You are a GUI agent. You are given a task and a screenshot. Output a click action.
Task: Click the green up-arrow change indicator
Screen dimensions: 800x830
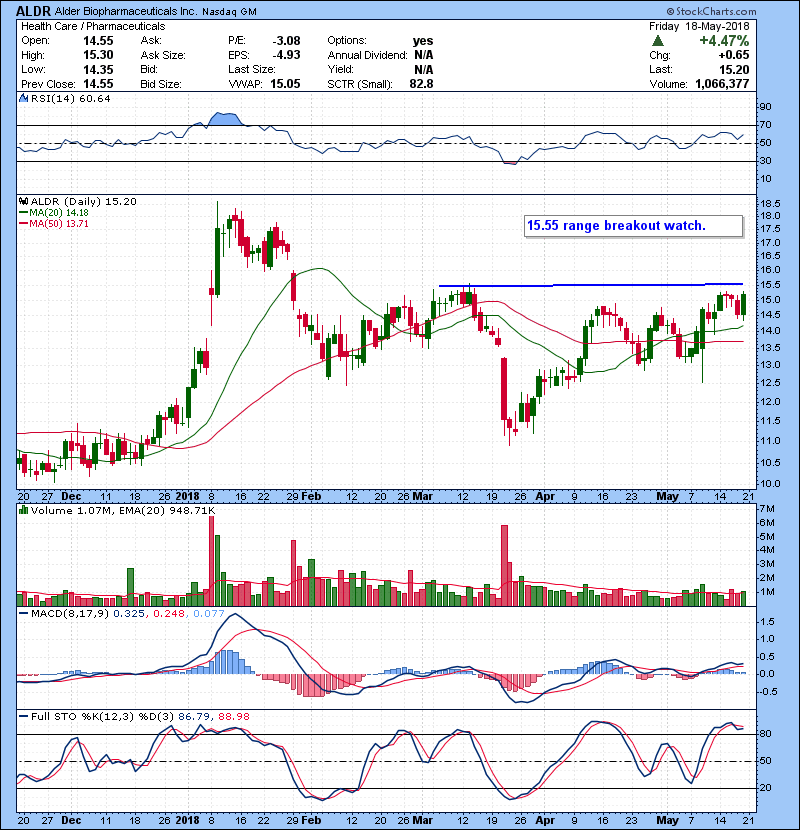click(x=658, y=41)
